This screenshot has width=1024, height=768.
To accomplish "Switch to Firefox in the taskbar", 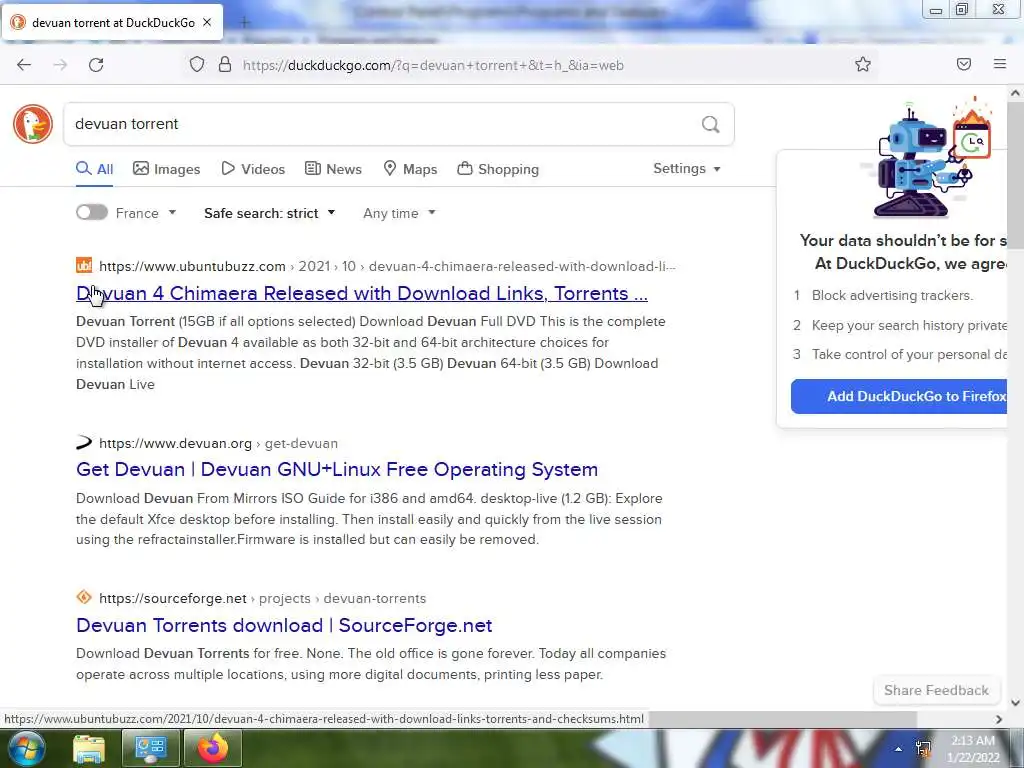I will click(213, 748).
